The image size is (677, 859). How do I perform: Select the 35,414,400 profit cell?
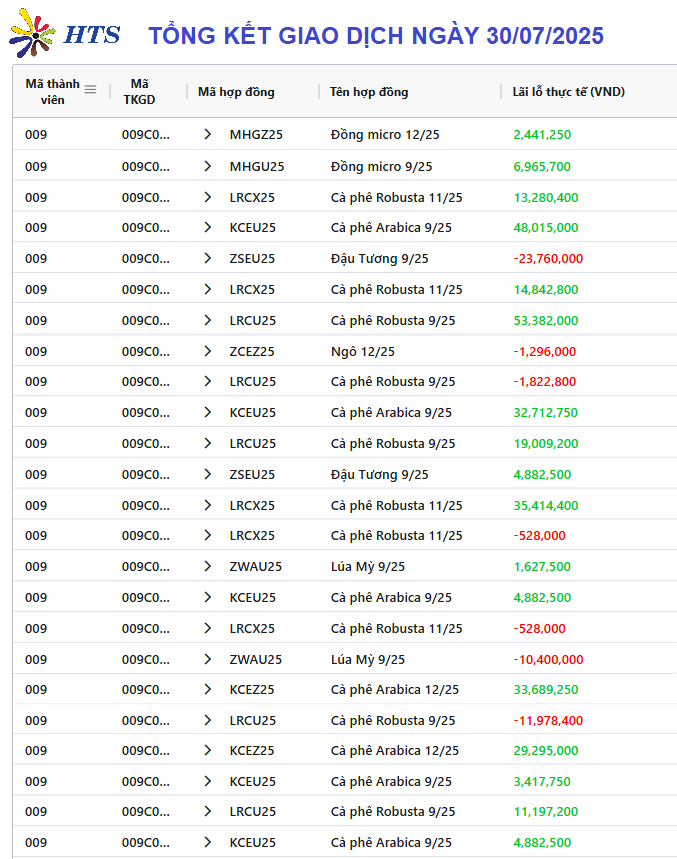click(x=546, y=506)
